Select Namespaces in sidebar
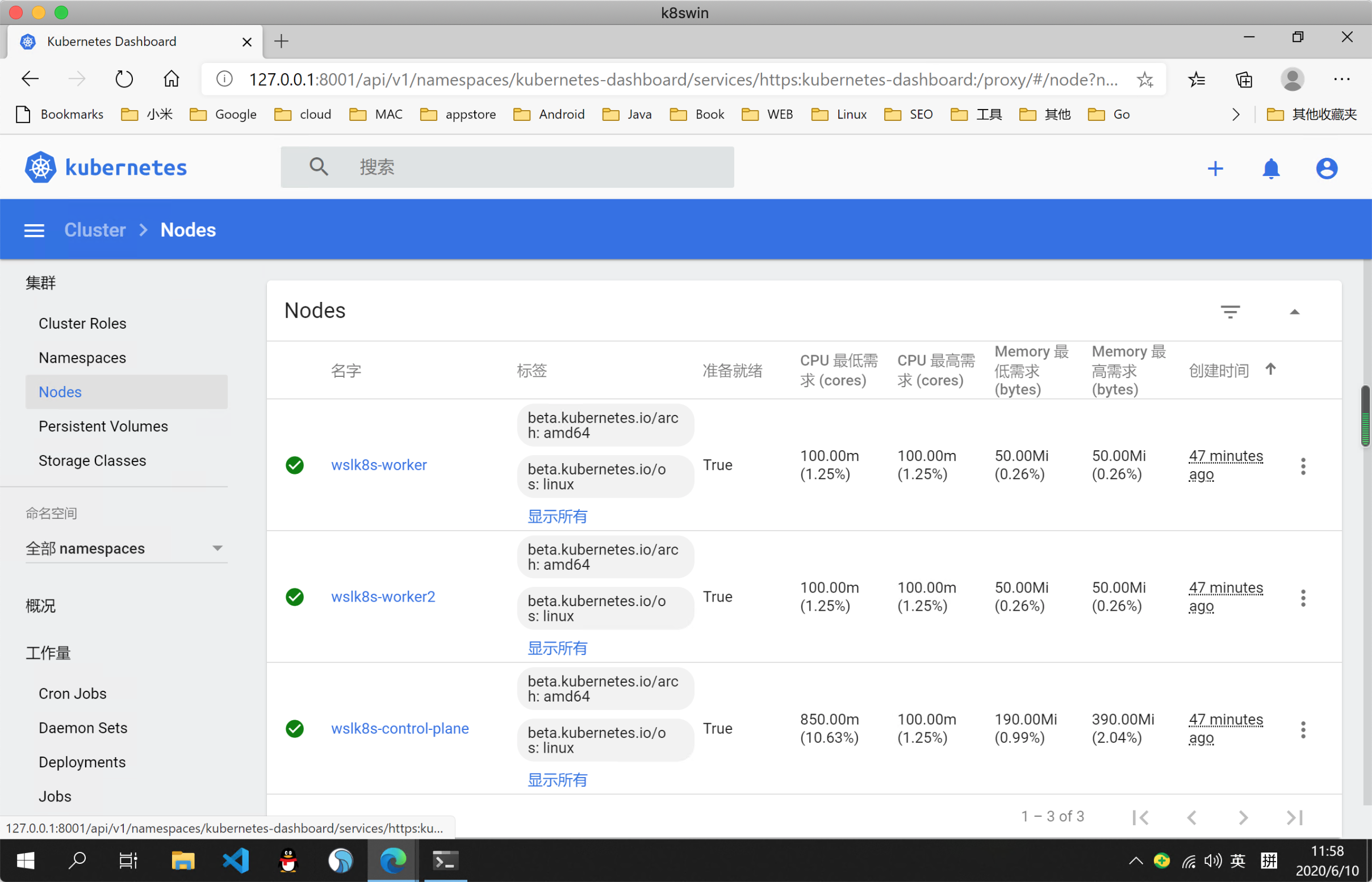The height and width of the screenshot is (882, 1372). (82, 358)
